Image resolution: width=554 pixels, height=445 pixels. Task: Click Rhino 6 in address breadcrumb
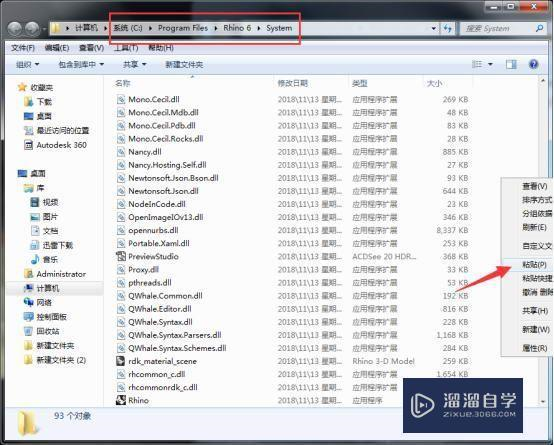coord(237,28)
